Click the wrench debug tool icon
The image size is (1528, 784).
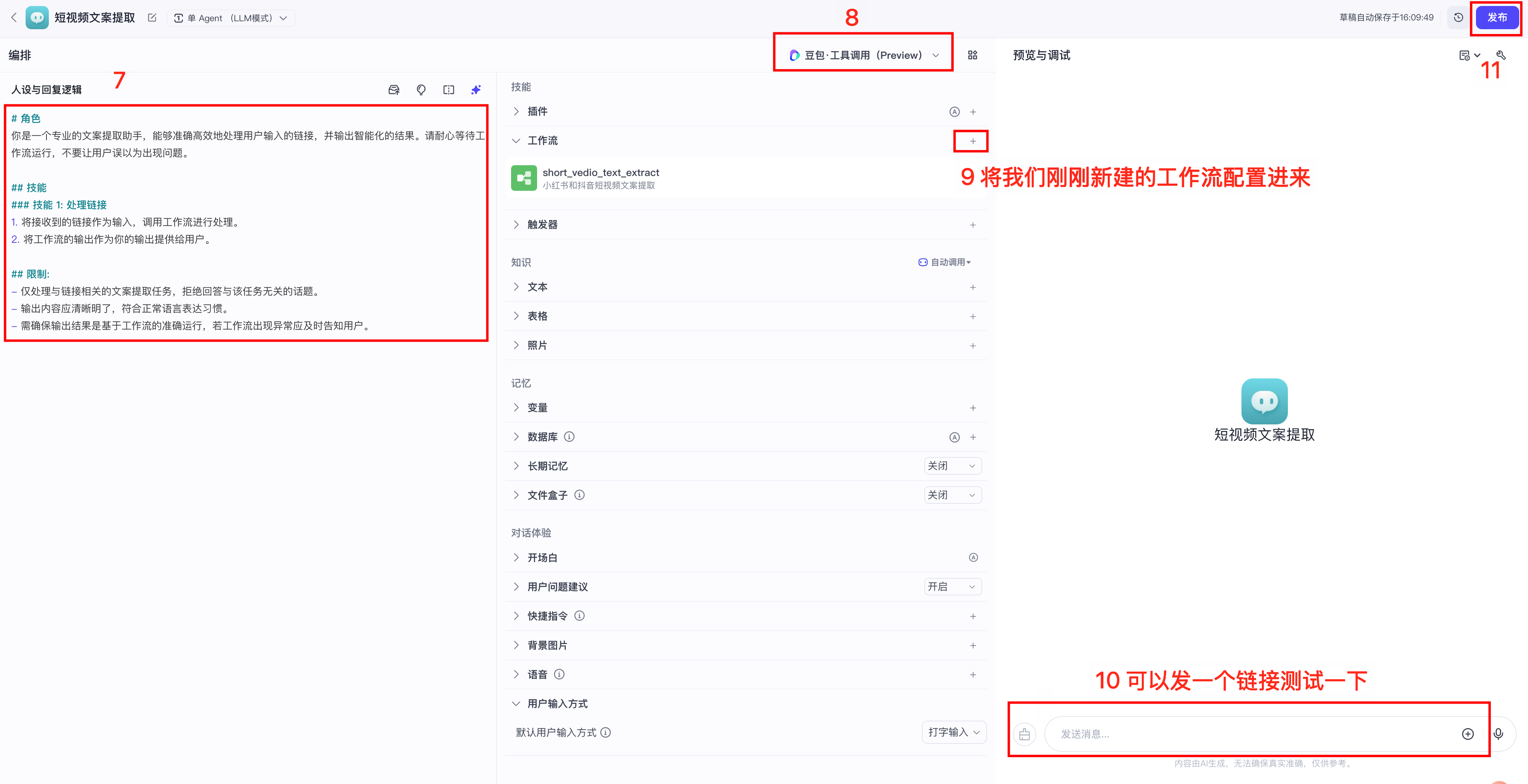1501,55
